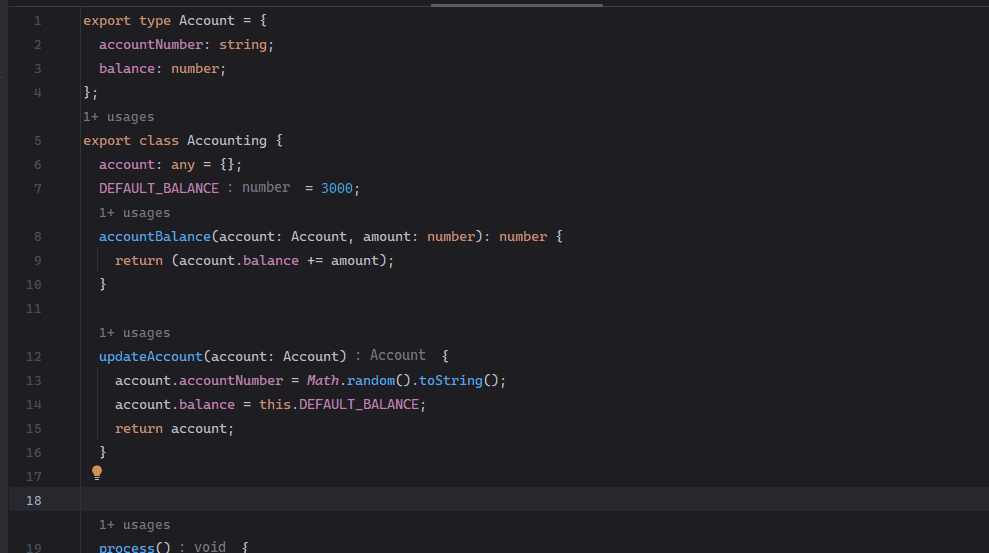Open usages hint above Accounting class

(x=118, y=117)
